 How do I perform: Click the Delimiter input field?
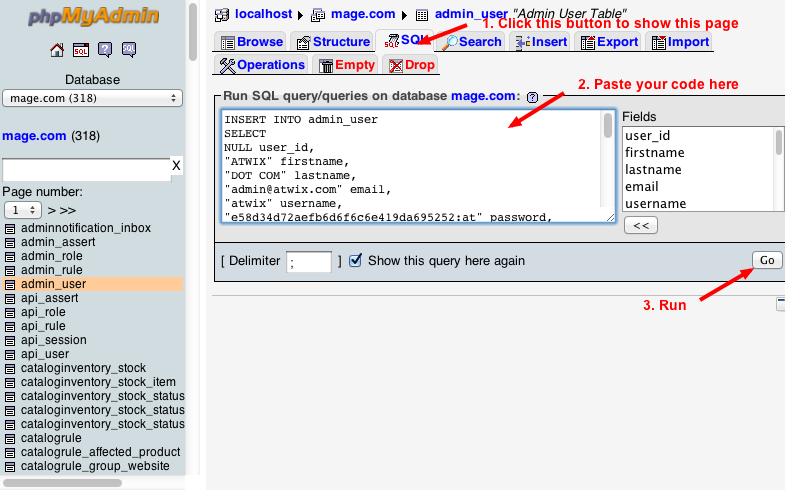pyautogui.click(x=309, y=261)
